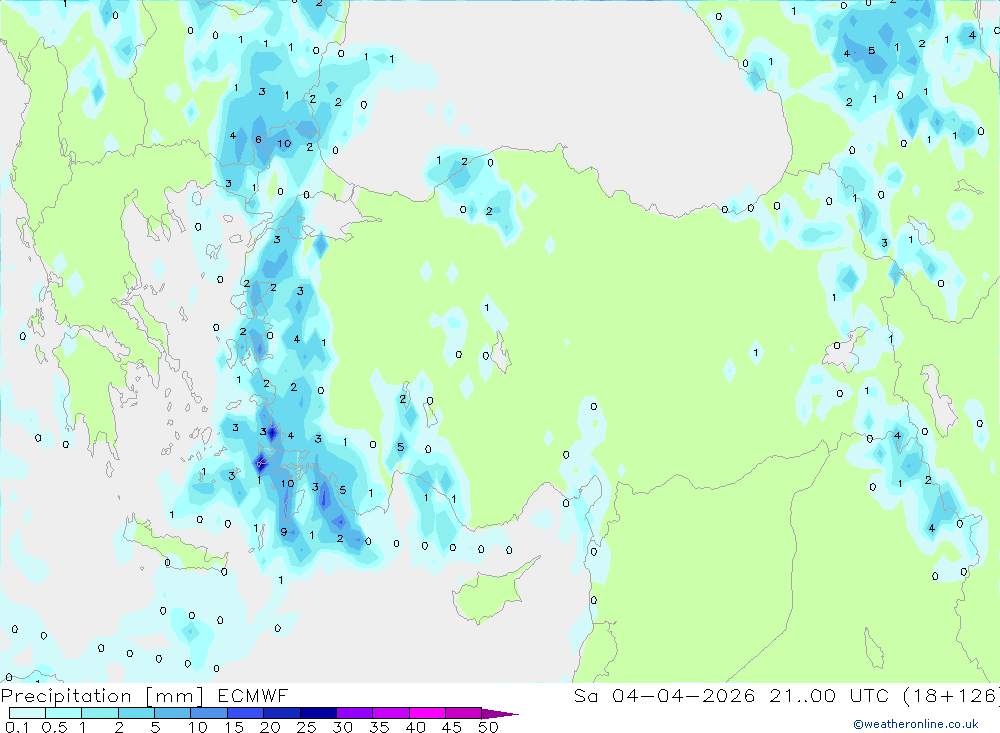Click the purple arrow tip above 50 mm
Viewport: 1000px width, 733px height.
pos(500,713)
